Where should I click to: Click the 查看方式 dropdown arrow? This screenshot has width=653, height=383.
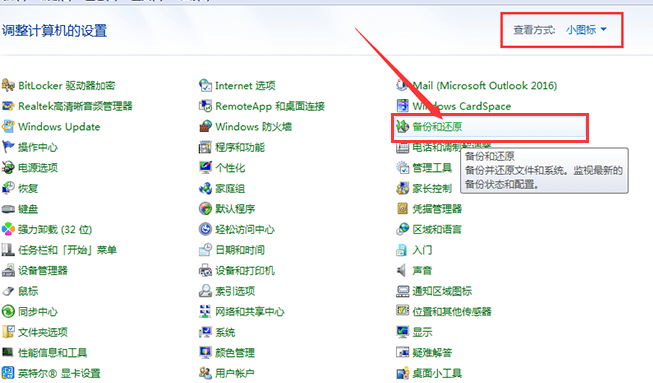(x=603, y=30)
